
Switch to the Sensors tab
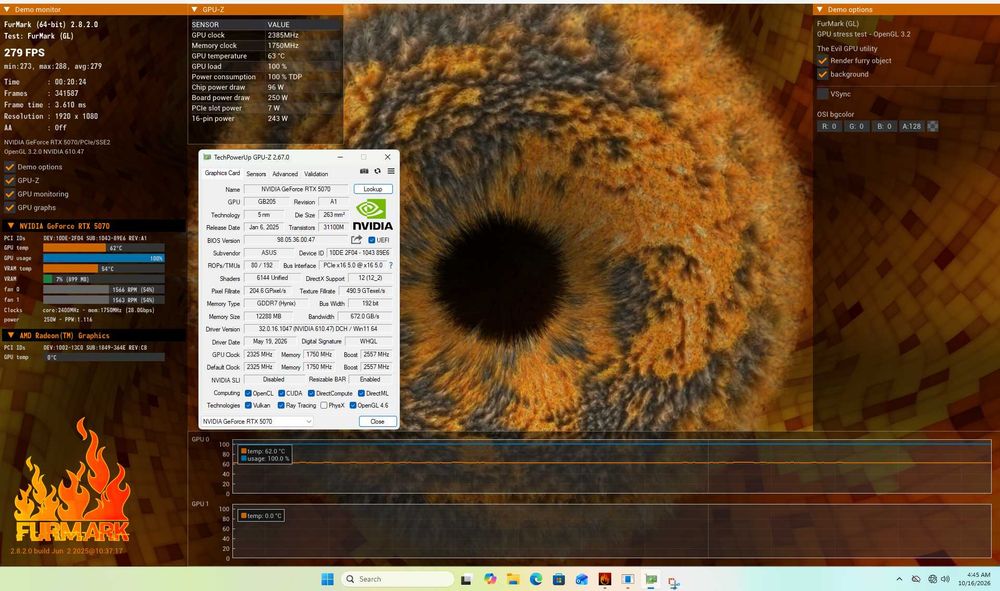pyautogui.click(x=256, y=174)
